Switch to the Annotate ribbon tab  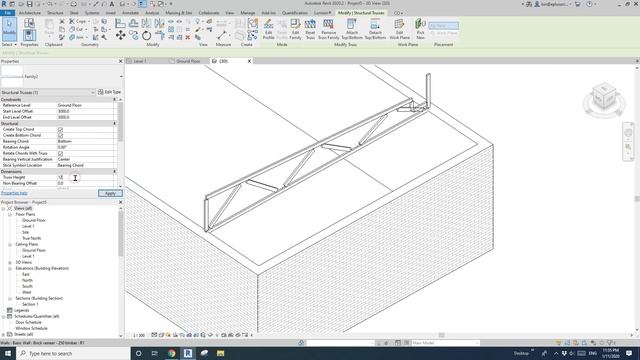[x=131, y=13]
